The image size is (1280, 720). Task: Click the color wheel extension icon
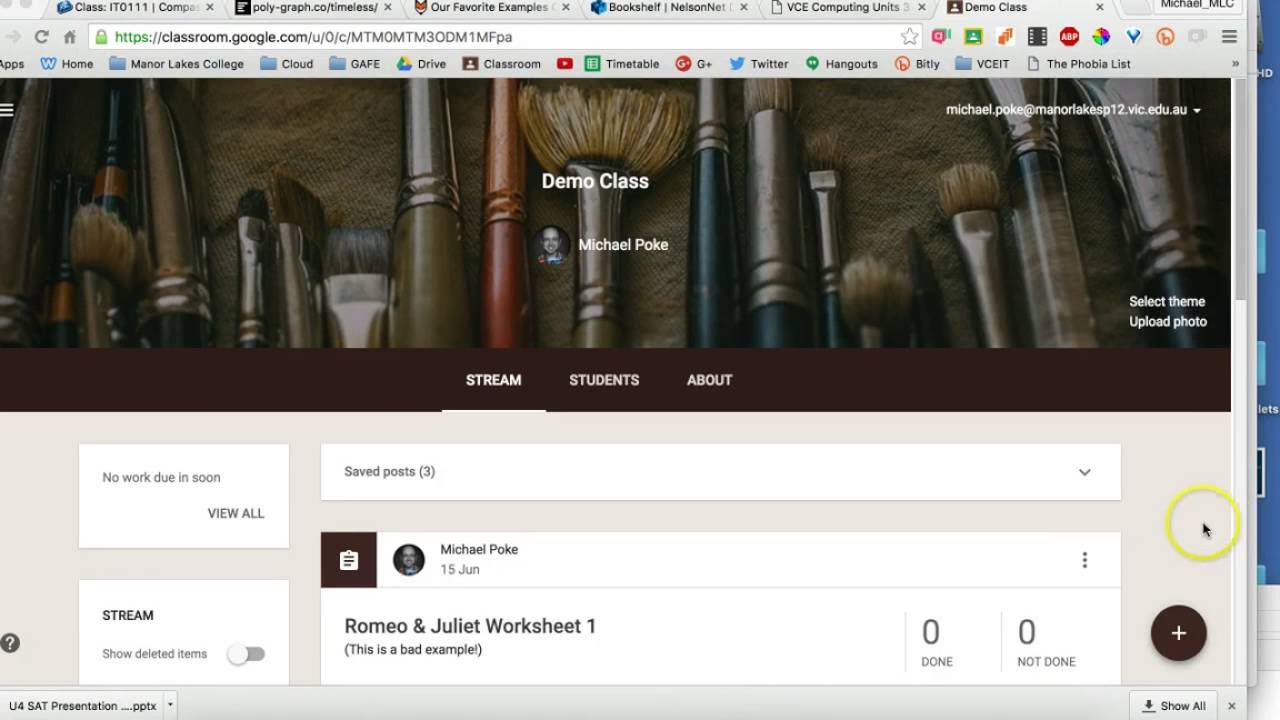[1101, 37]
